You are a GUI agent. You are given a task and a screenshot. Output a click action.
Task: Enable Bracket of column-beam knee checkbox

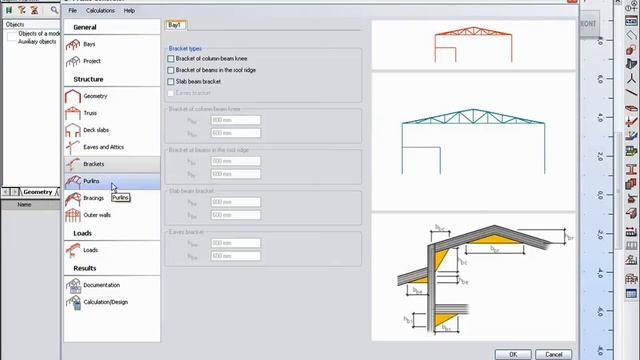pyautogui.click(x=171, y=59)
